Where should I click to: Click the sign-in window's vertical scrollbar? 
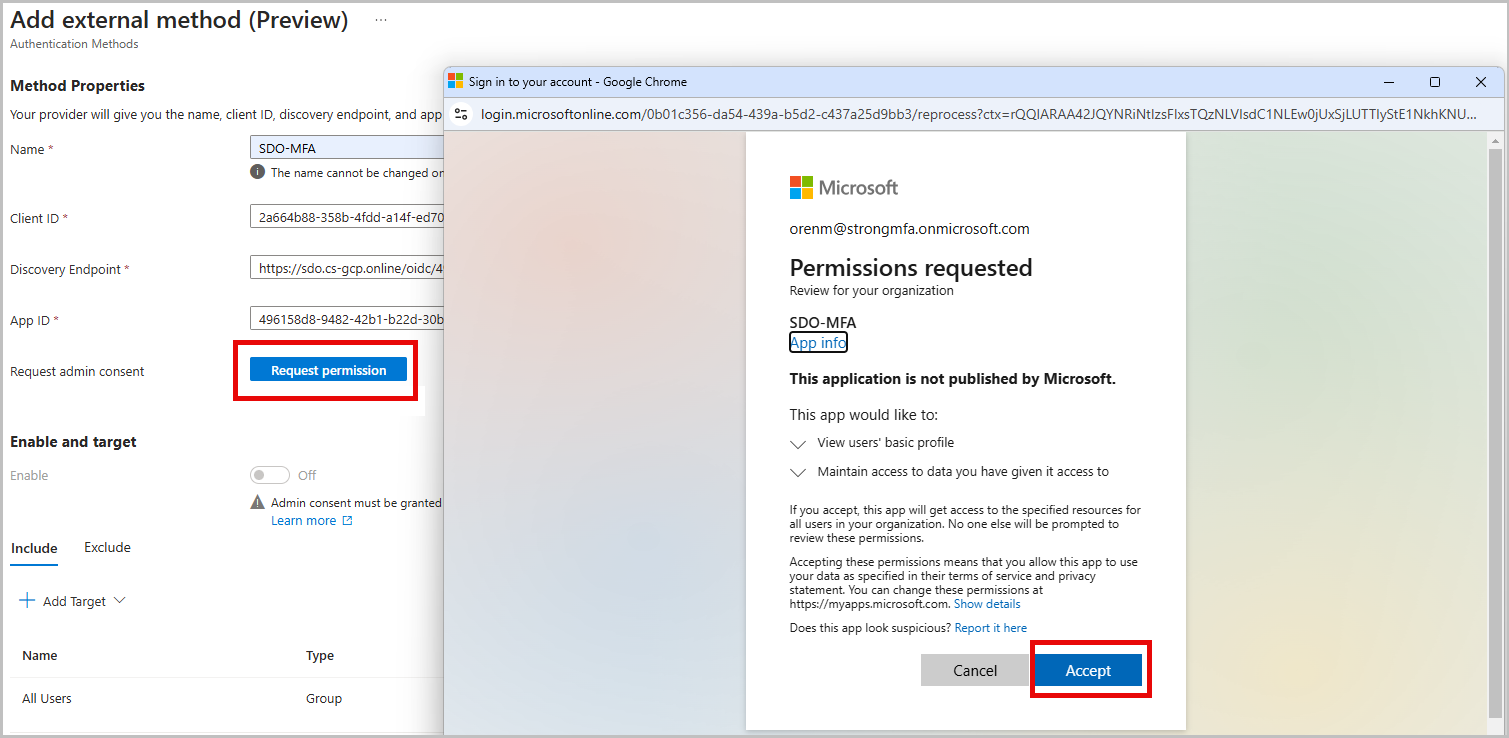(1494, 432)
